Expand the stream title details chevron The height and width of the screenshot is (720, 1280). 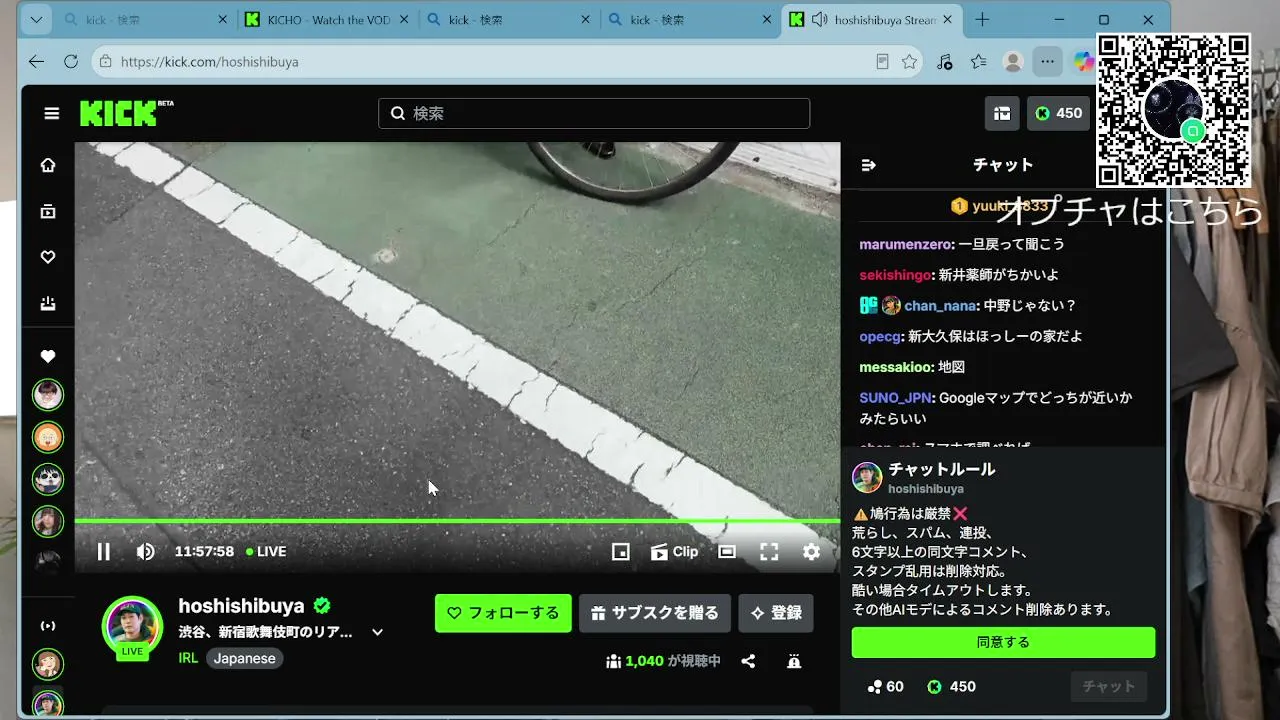point(378,632)
